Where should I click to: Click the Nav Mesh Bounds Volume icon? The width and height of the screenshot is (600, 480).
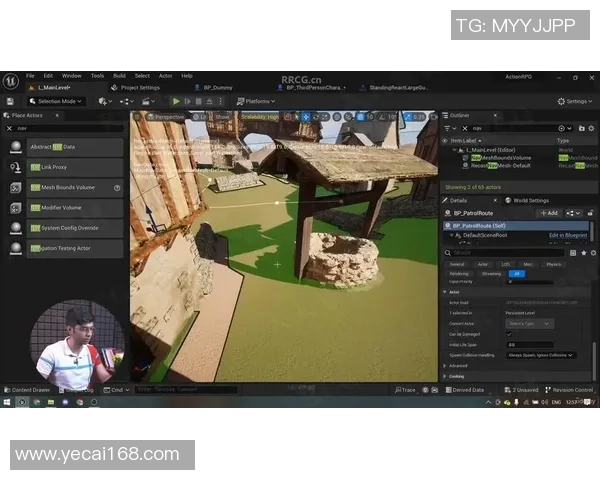tap(16, 187)
